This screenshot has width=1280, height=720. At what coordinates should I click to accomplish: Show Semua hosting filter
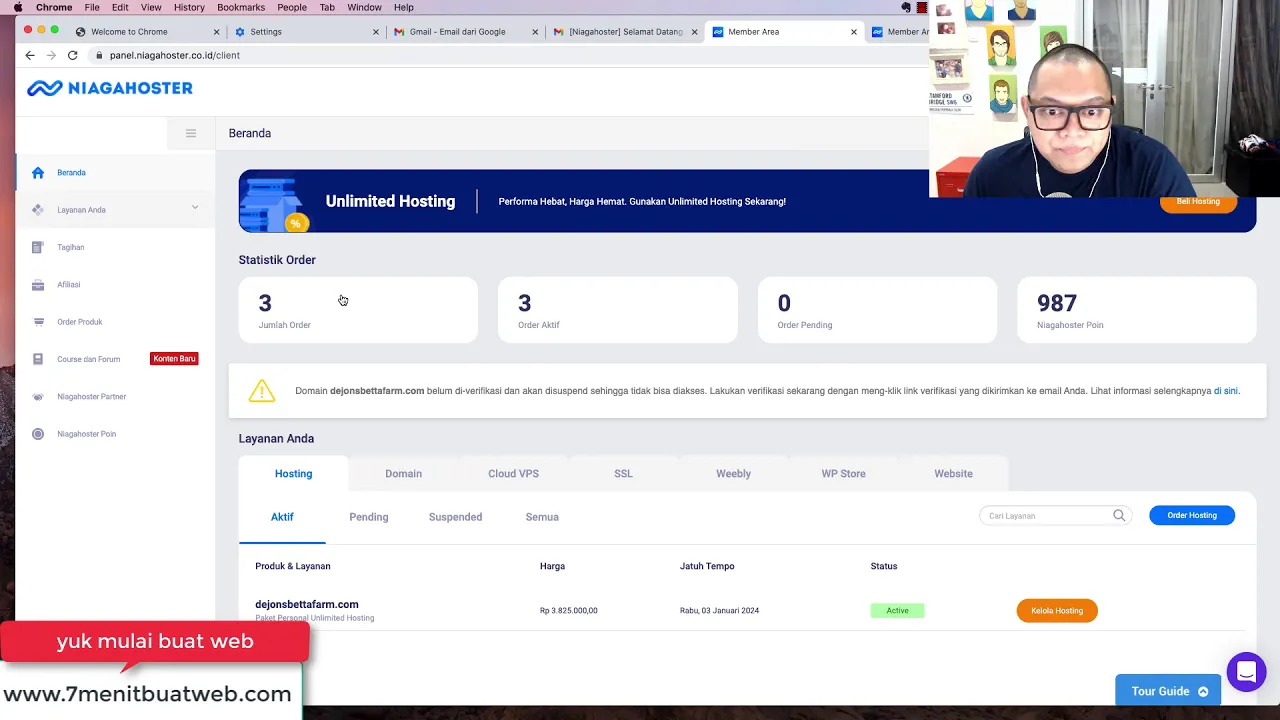[542, 517]
